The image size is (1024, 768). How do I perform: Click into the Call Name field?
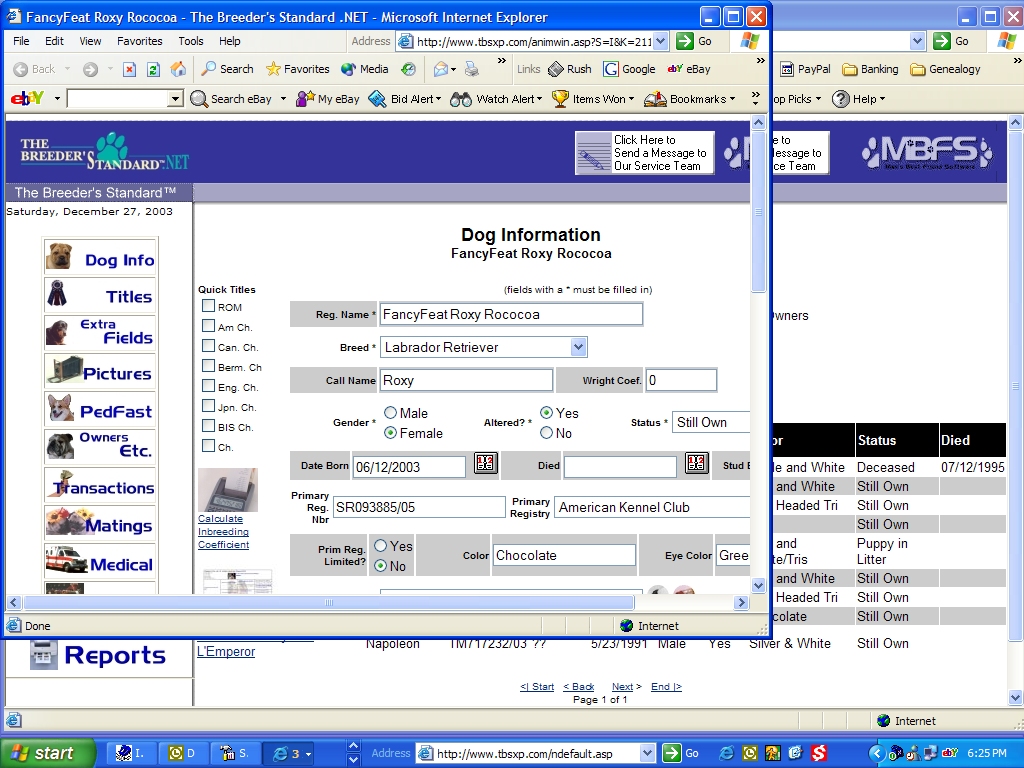[x=465, y=380]
